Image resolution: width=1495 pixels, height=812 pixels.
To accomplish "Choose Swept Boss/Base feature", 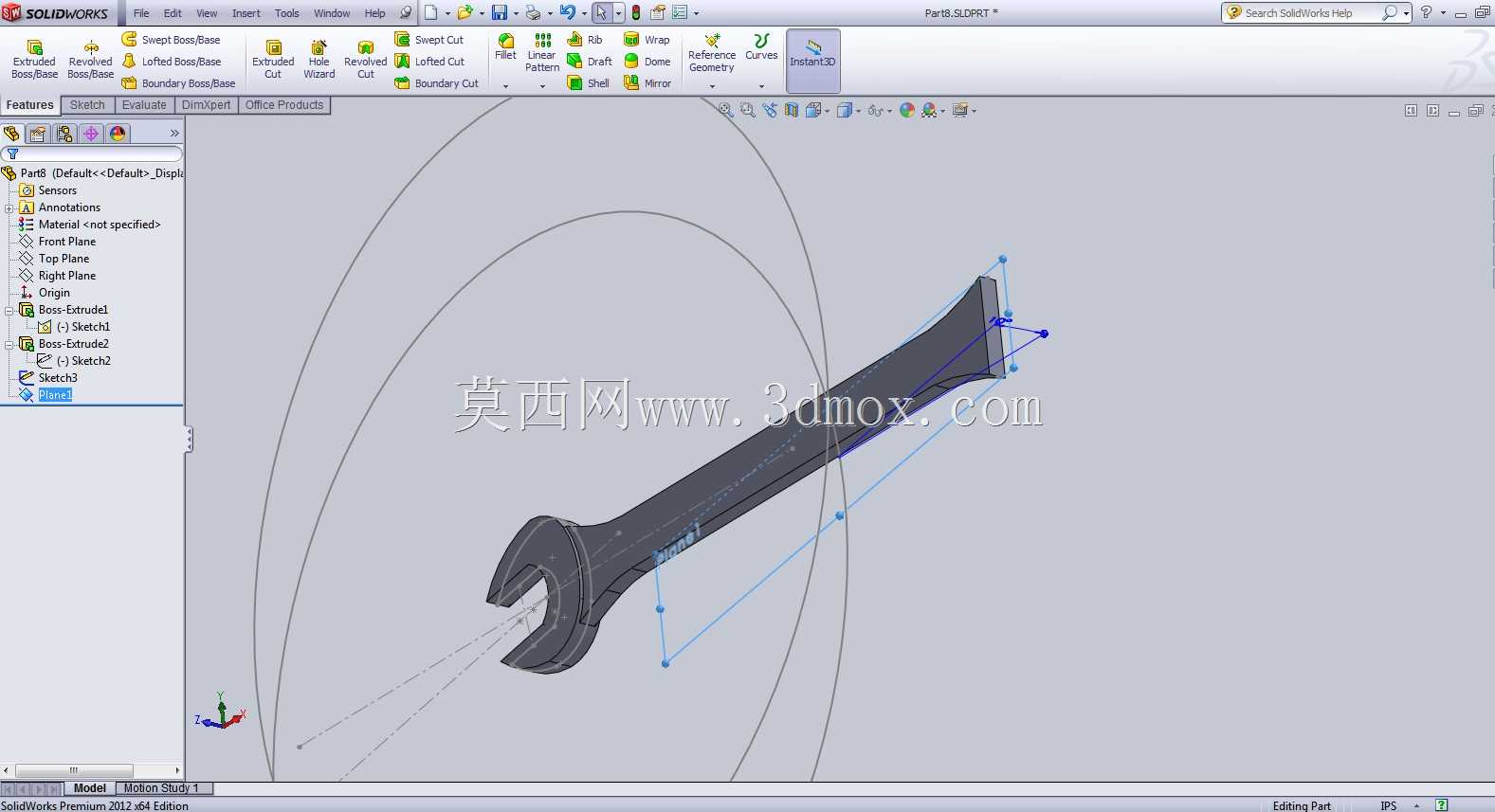I will tap(171, 40).
